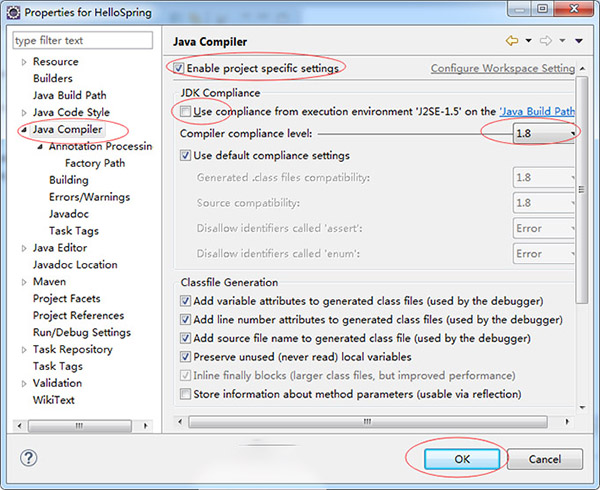Open Compiler compliance level dropdown
The height and width of the screenshot is (490, 600).
point(544,133)
